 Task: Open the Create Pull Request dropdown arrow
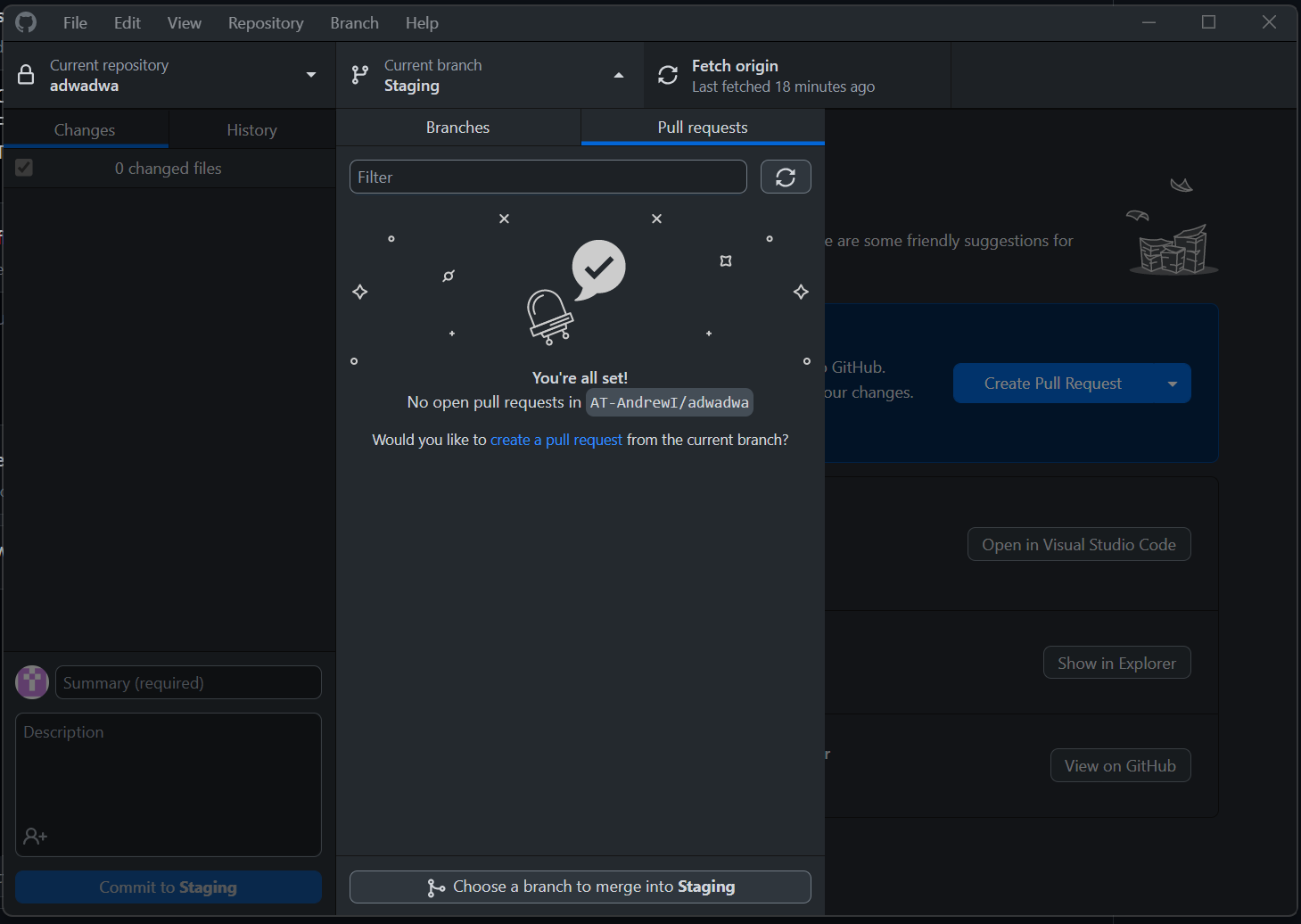(1172, 383)
